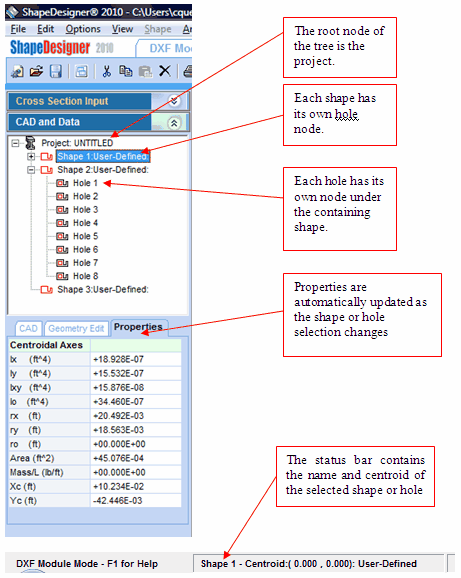Screen dimensions: 461x578
Task: Click the Cross Section Input header
Action: (79, 101)
